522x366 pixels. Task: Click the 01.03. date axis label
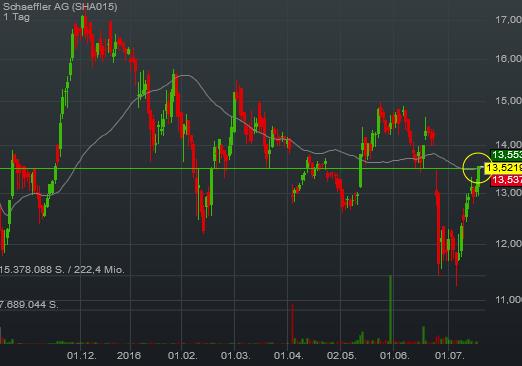point(236,356)
